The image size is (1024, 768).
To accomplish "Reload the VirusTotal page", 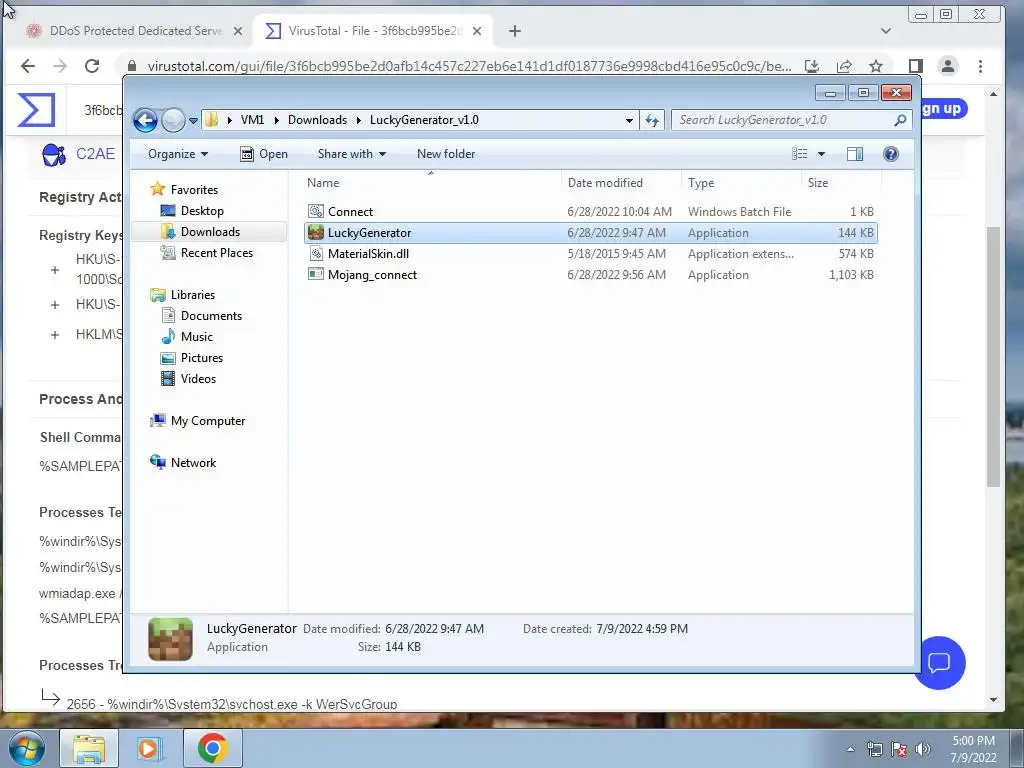I will point(92,66).
